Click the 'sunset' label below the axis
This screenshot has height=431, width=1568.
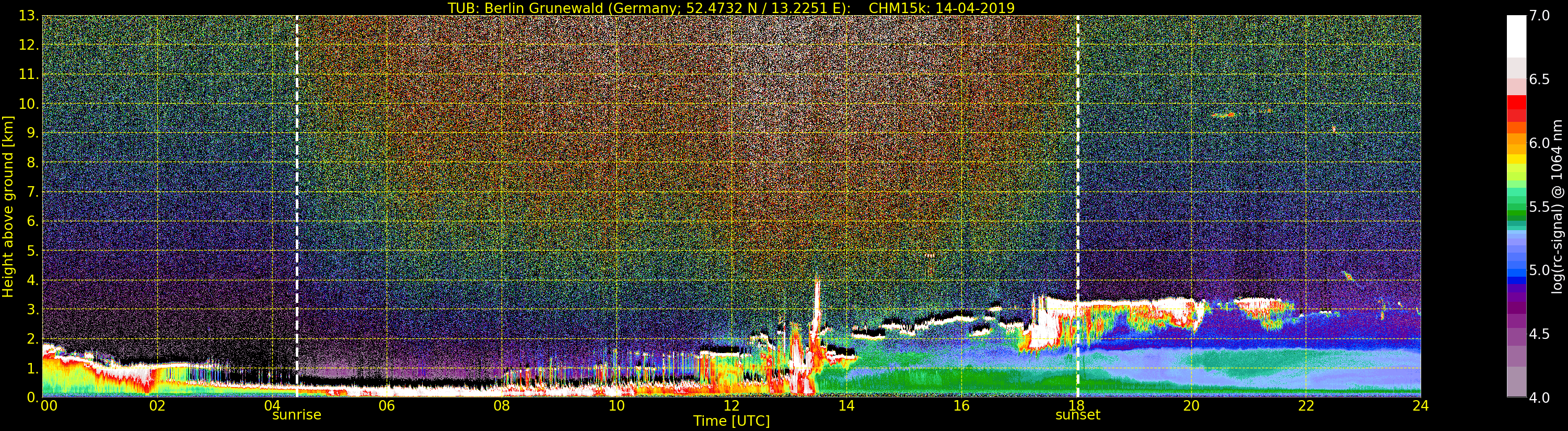coord(1077,415)
